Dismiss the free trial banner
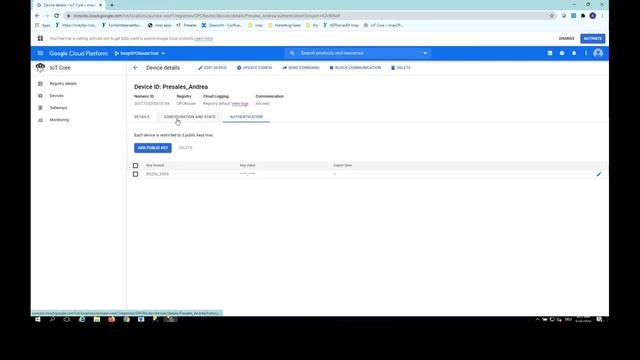The image size is (640, 360). 566,38
